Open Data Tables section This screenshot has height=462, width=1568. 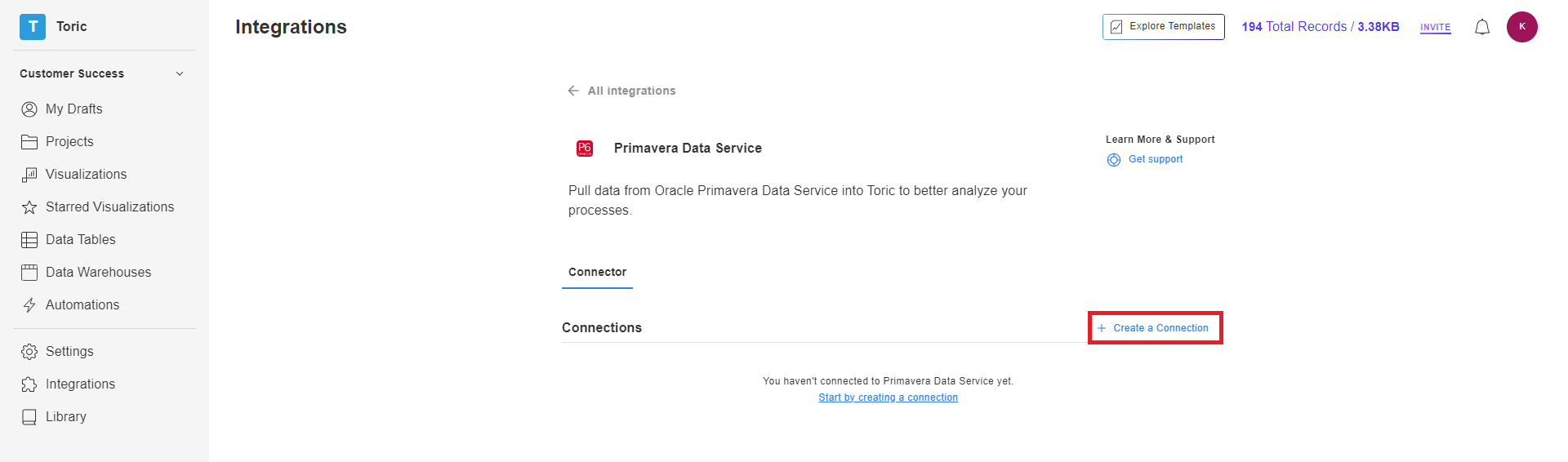[x=80, y=239]
